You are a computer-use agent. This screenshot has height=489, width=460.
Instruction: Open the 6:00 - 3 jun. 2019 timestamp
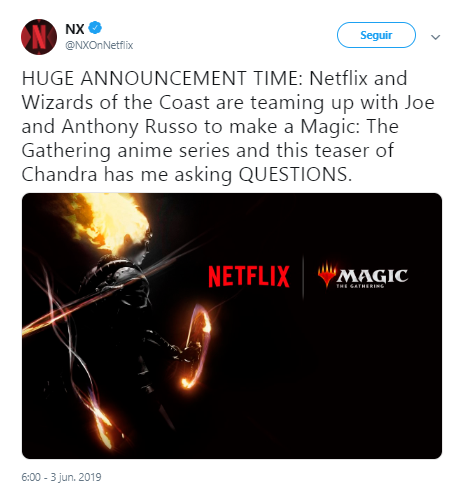click(x=61, y=477)
